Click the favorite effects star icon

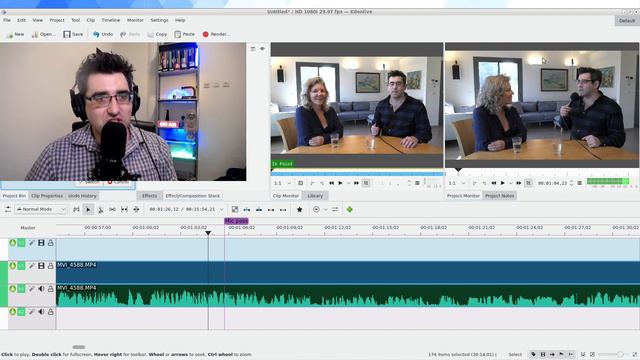point(299,209)
